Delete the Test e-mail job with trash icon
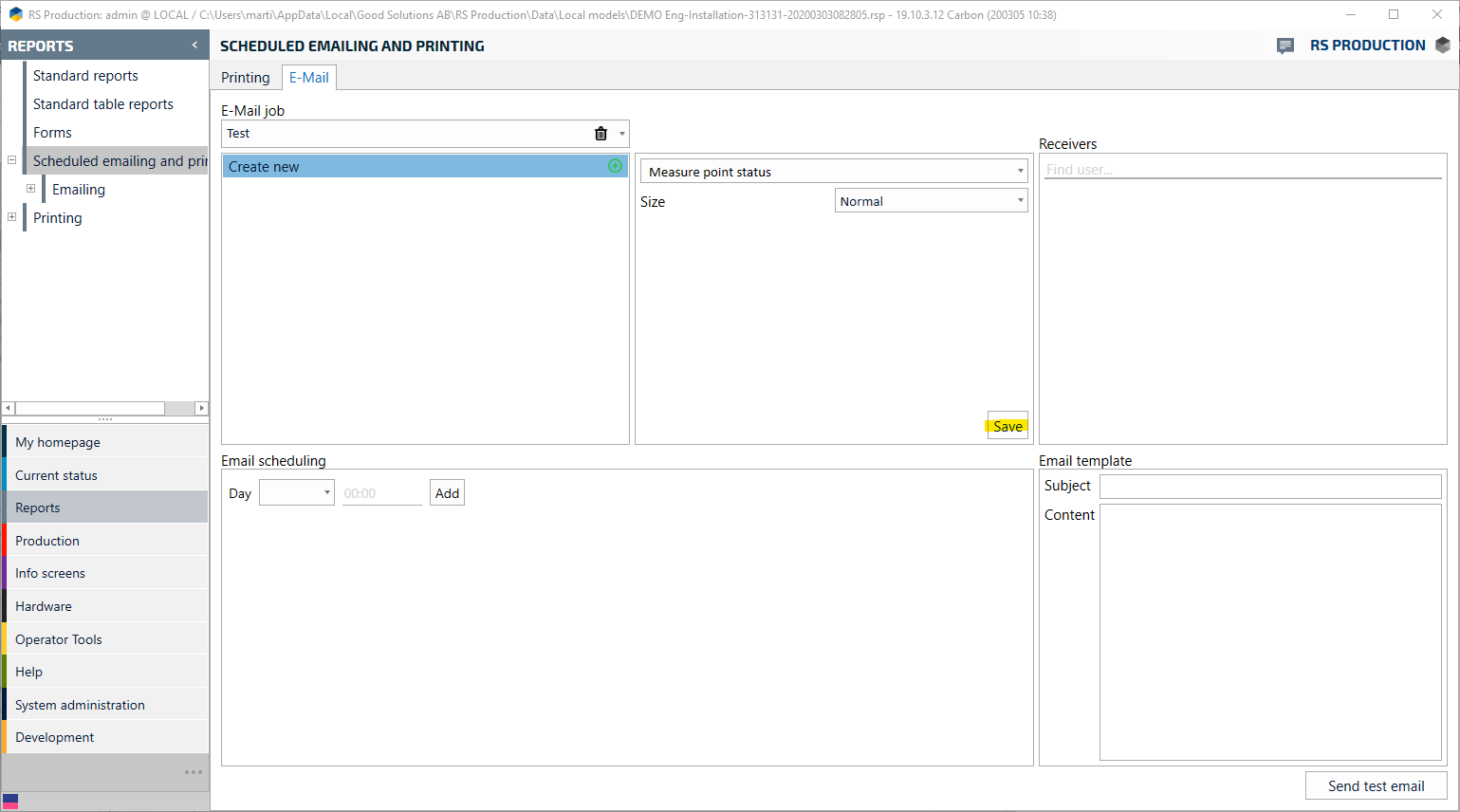Viewport: 1460px width, 812px height. (601, 134)
